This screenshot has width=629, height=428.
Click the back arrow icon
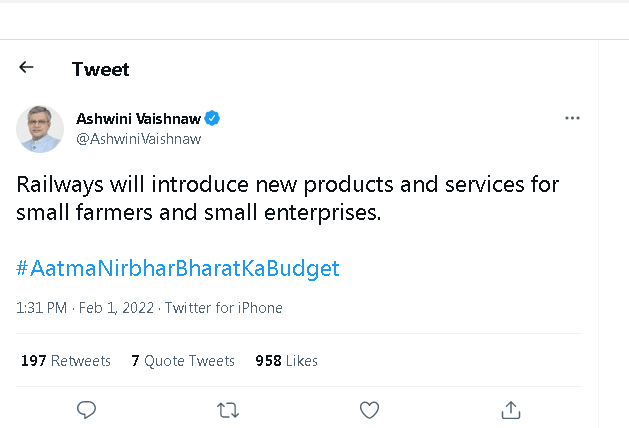(x=26, y=68)
